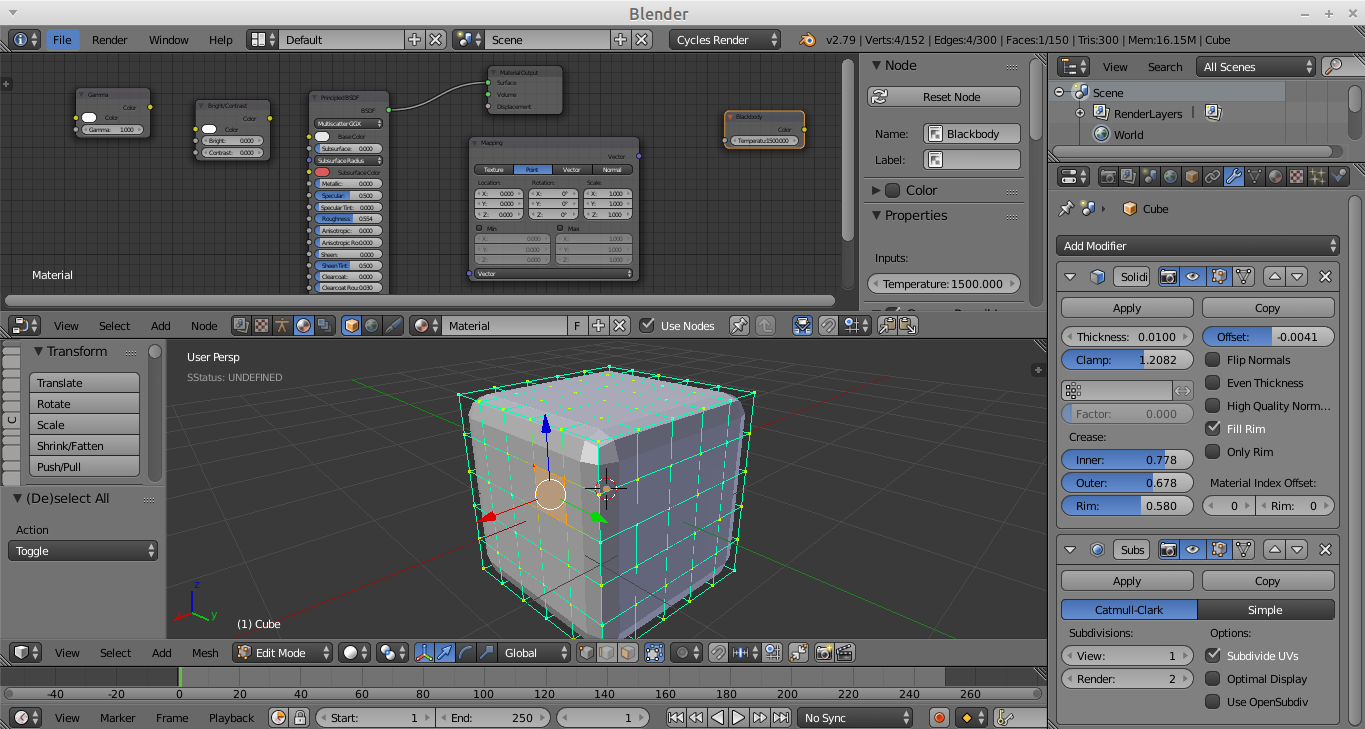The height and width of the screenshot is (729, 1365).
Task: Pin the node editor material with the pin icon
Action: coord(739,326)
